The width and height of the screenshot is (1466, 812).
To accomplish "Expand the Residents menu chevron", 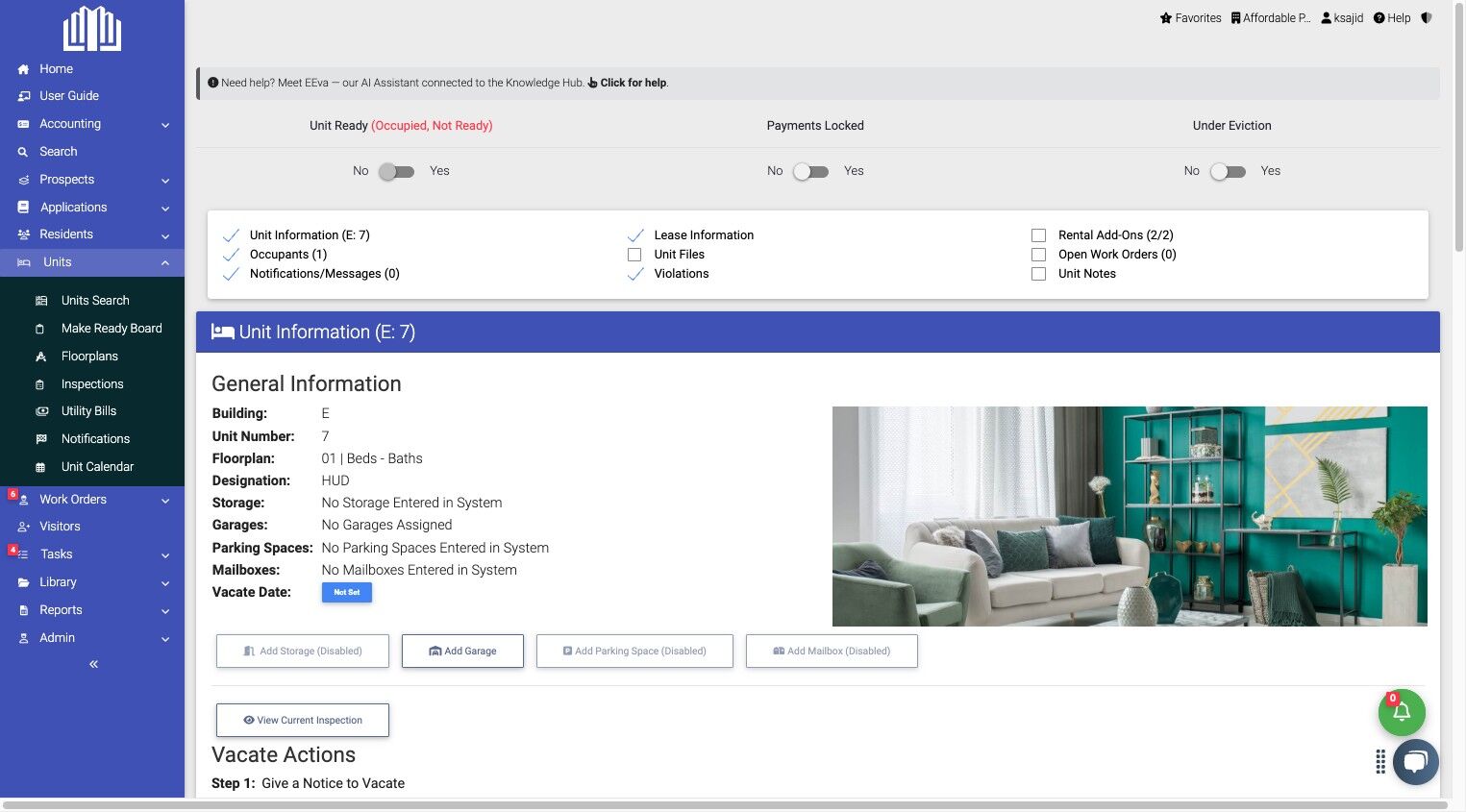I will pos(165,235).
